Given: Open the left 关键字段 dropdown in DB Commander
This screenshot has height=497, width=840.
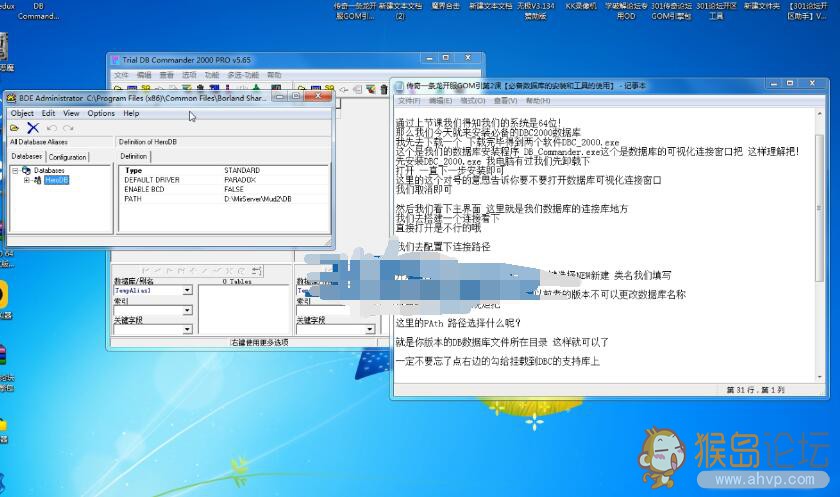Looking at the screenshot, I should pyautogui.click(x=188, y=329).
